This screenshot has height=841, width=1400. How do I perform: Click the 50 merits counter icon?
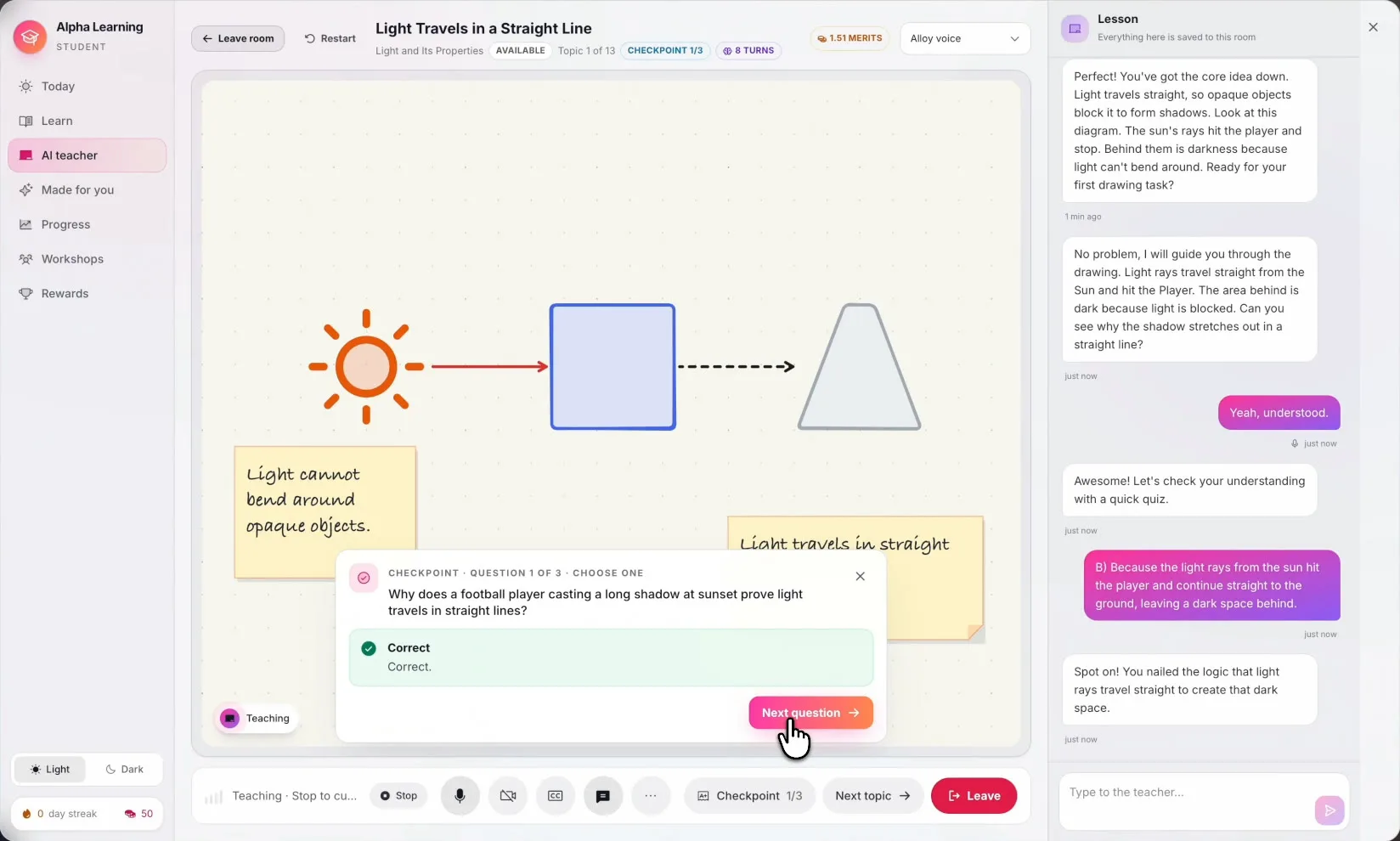coord(130,814)
